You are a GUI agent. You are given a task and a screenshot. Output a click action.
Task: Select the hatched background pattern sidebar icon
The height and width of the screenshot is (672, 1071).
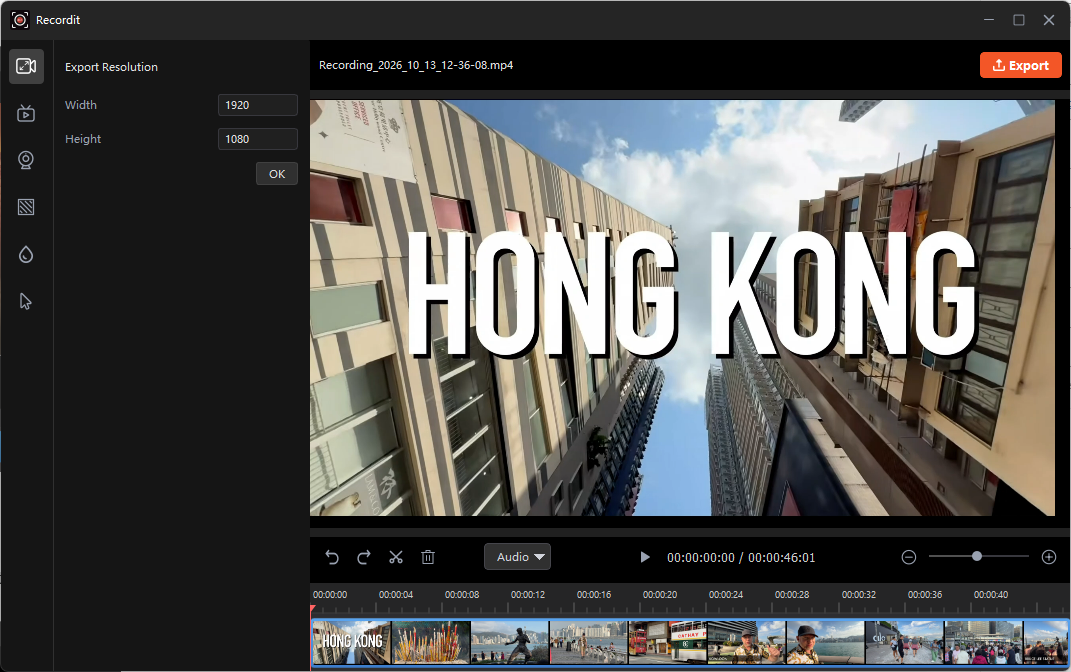[x=26, y=207]
